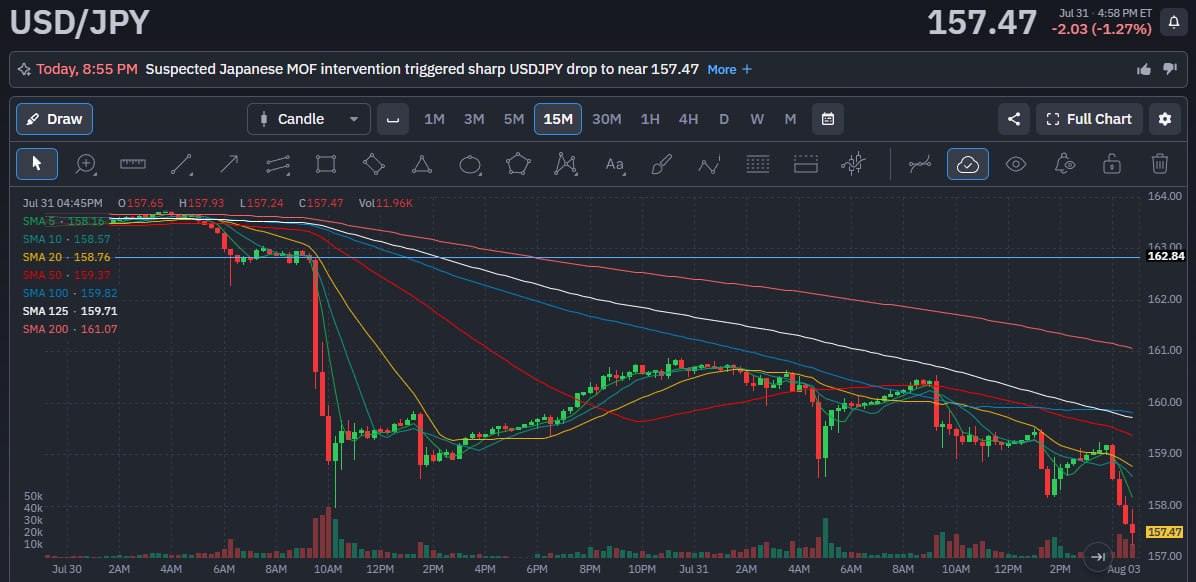The image size is (1196, 582).
Task: Open chart settings gear
Action: (1165, 119)
